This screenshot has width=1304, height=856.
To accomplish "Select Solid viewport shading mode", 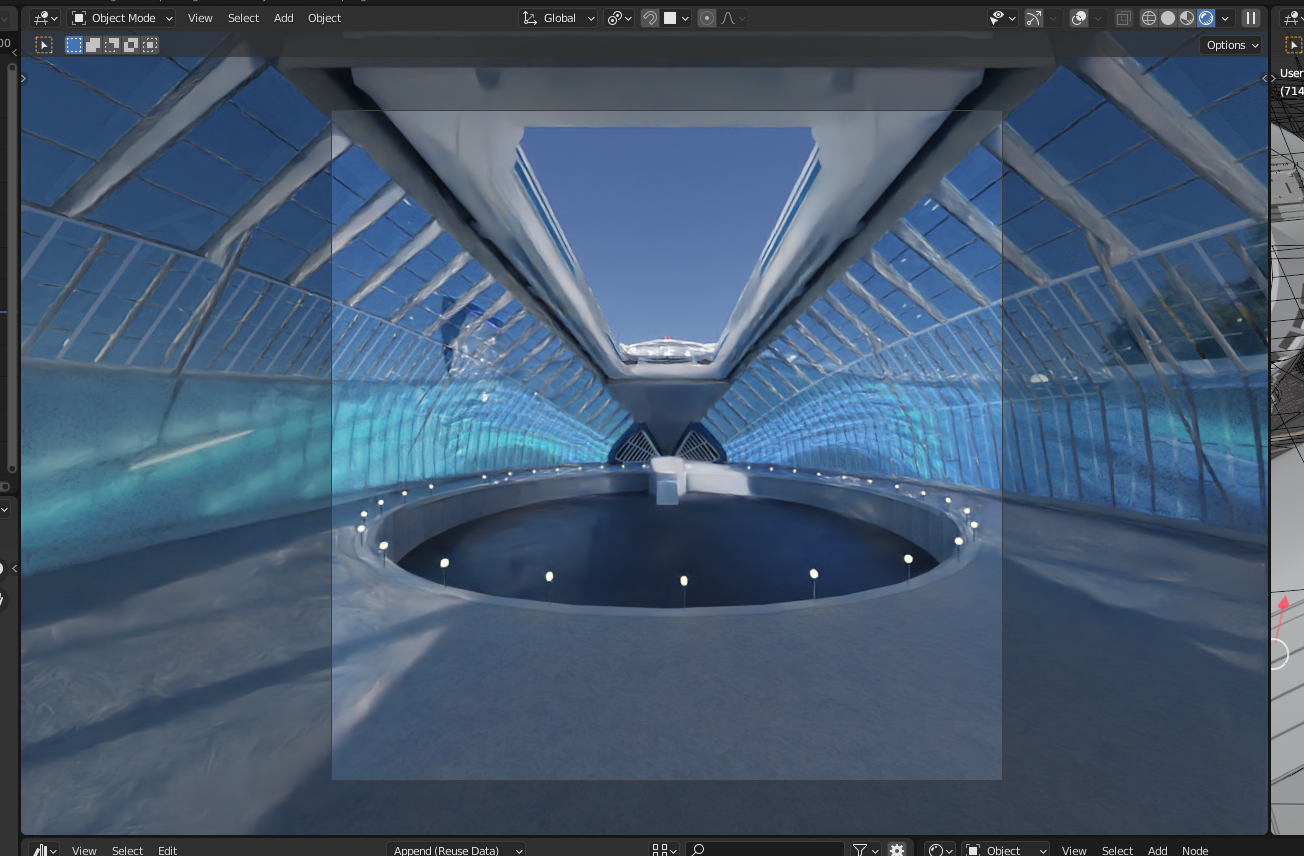I will click(1167, 17).
